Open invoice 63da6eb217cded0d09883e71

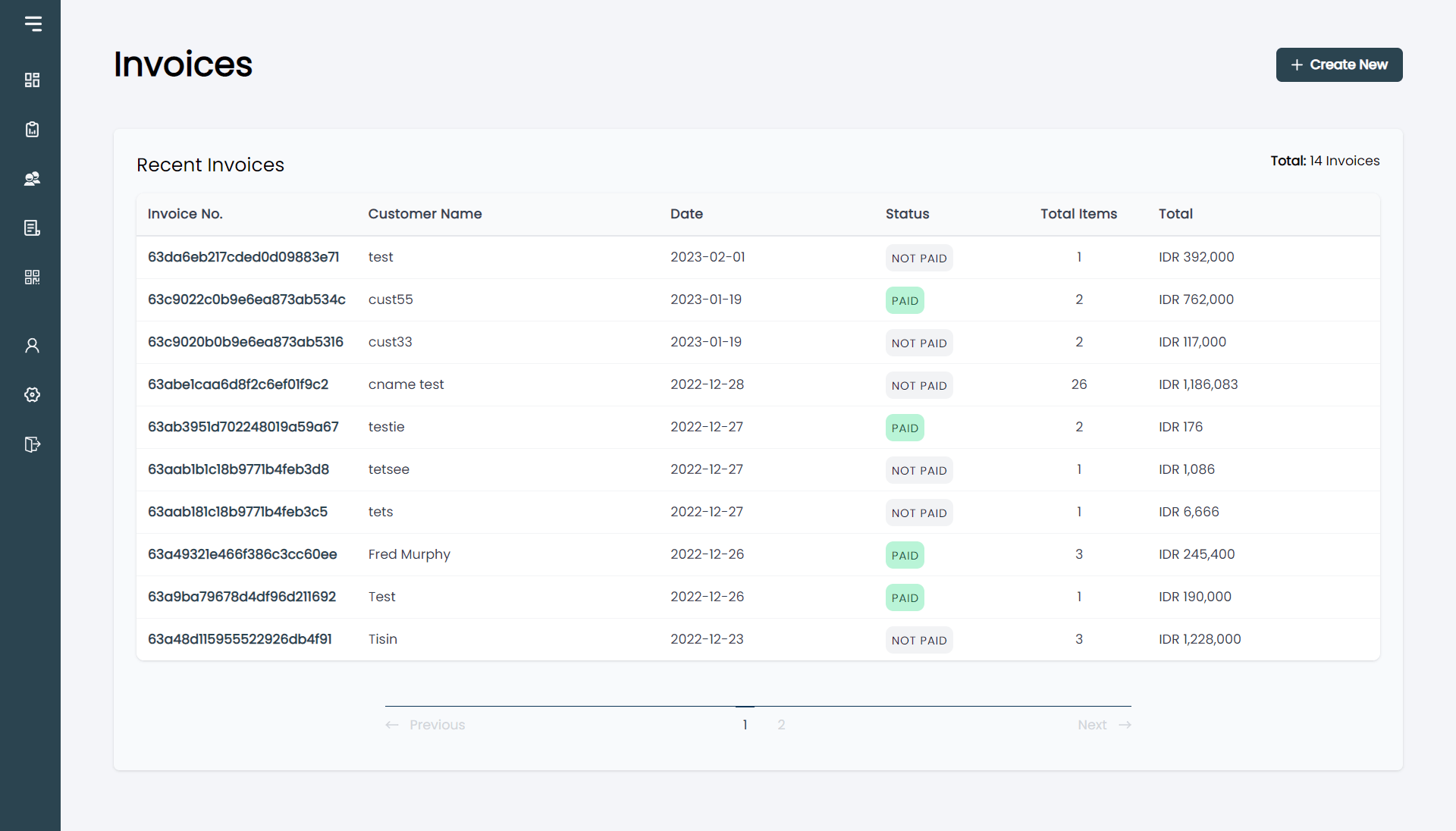click(243, 257)
